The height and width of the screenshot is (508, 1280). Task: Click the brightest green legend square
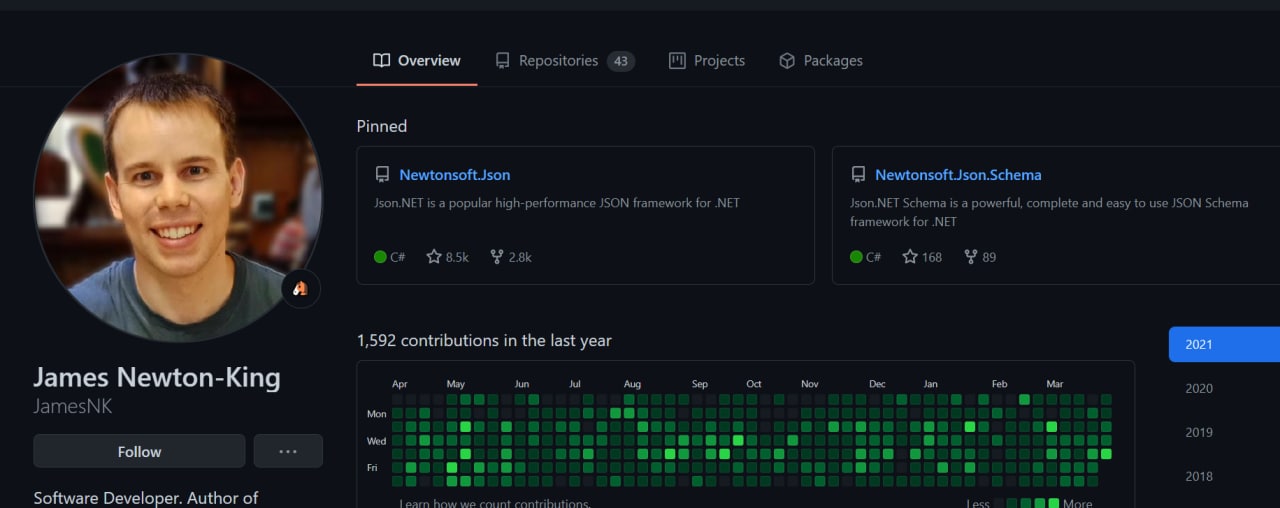click(x=1053, y=503)
